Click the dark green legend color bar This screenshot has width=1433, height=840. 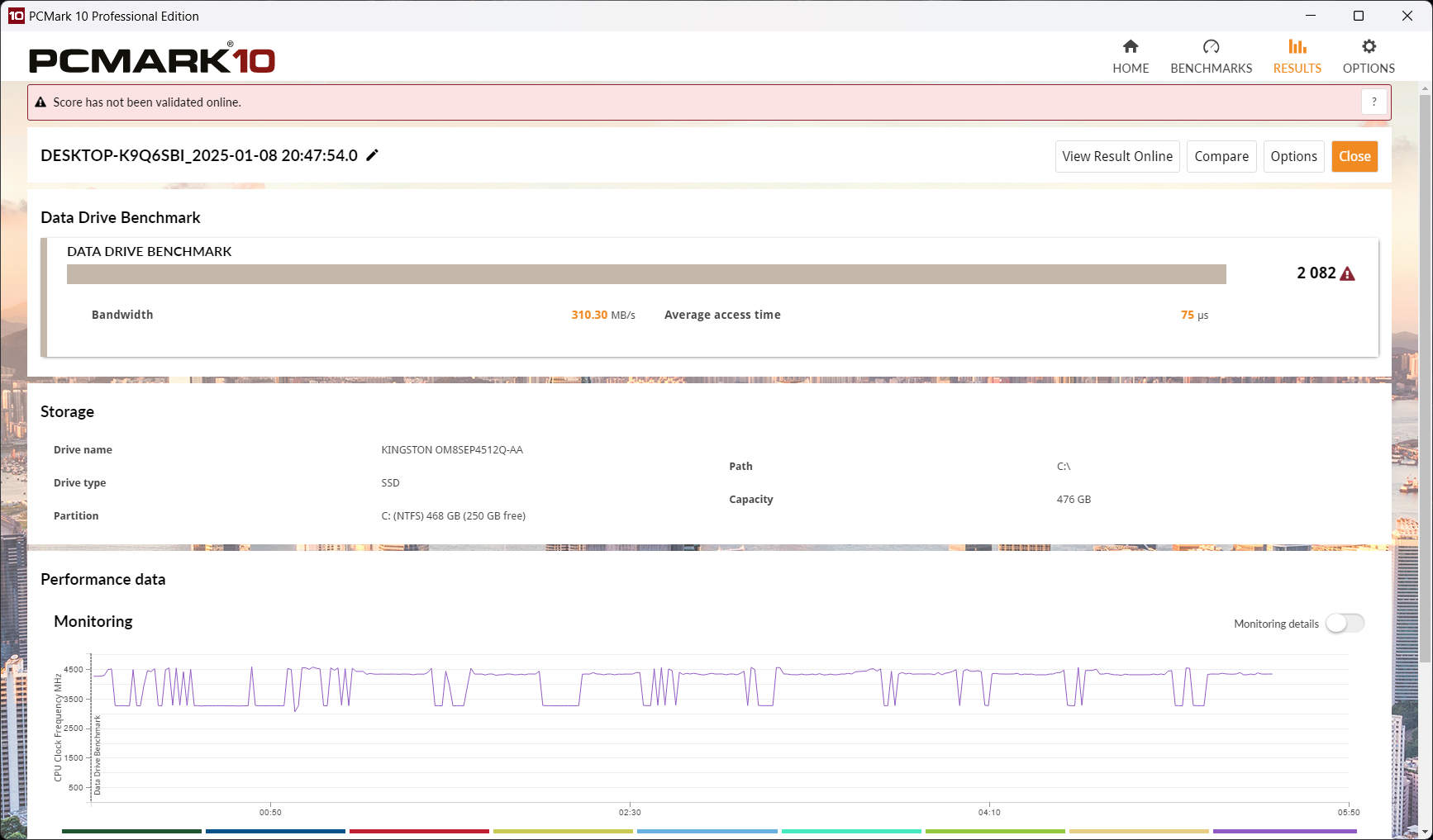tap(131, 831)
